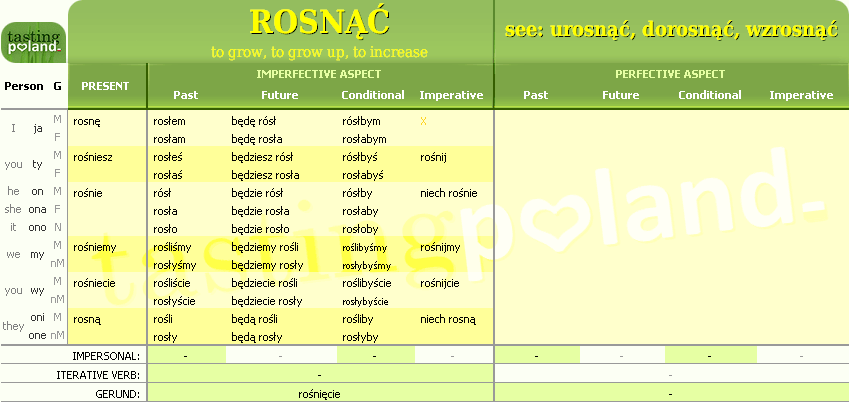Click the future form 'będą rosły'
The height and width of the screenshot is (402, 849).
click(257, 338)
